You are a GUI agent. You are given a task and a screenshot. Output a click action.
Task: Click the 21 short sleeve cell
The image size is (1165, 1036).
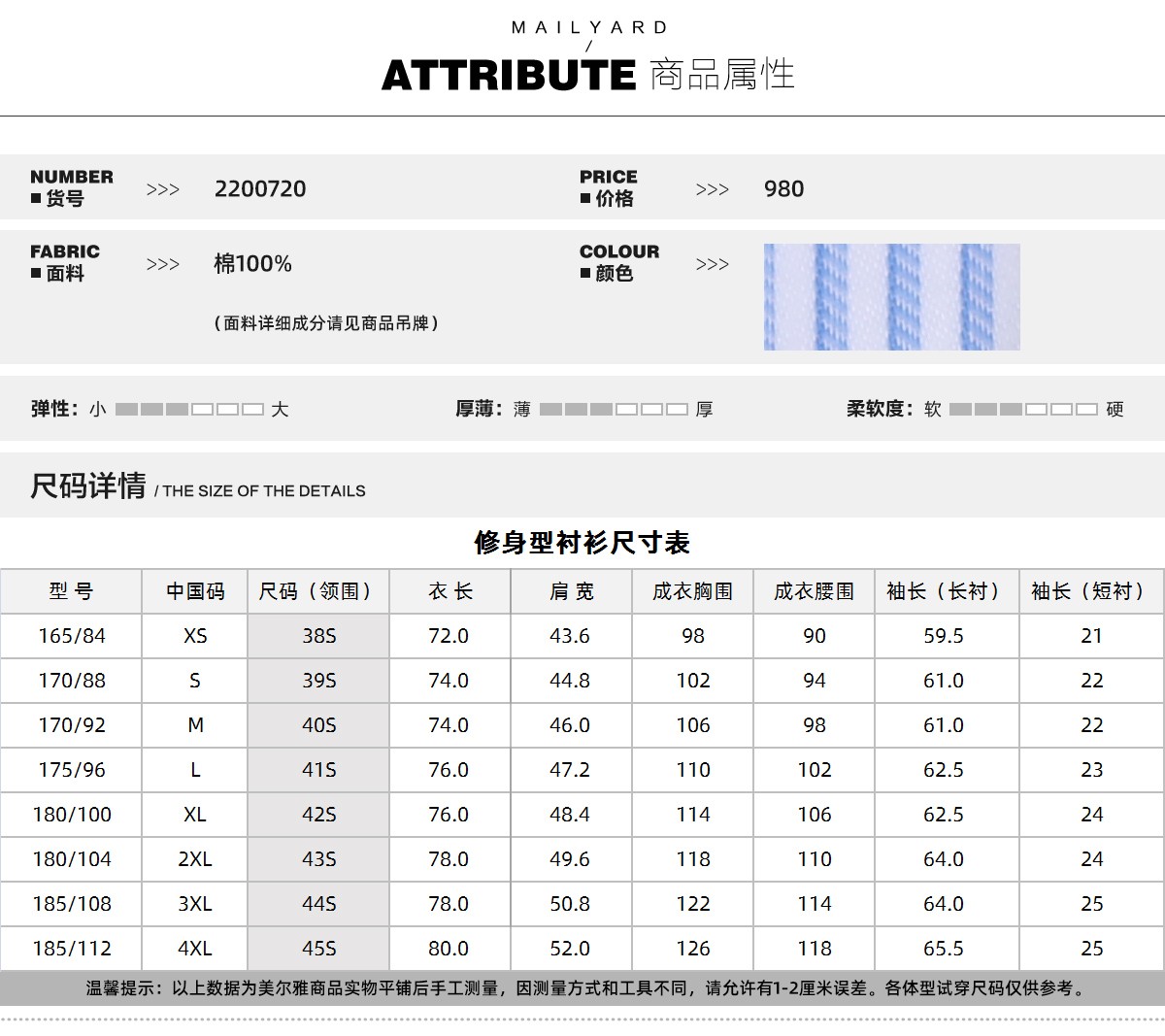[1091, 636]
